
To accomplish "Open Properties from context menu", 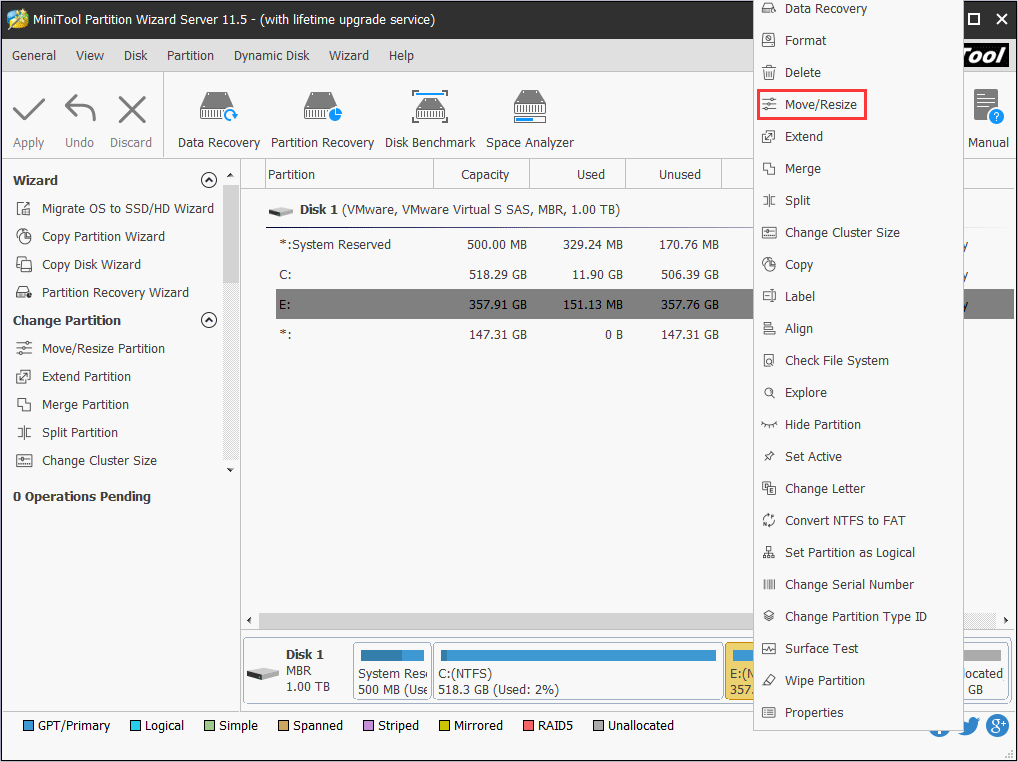I will click(858, 713).
